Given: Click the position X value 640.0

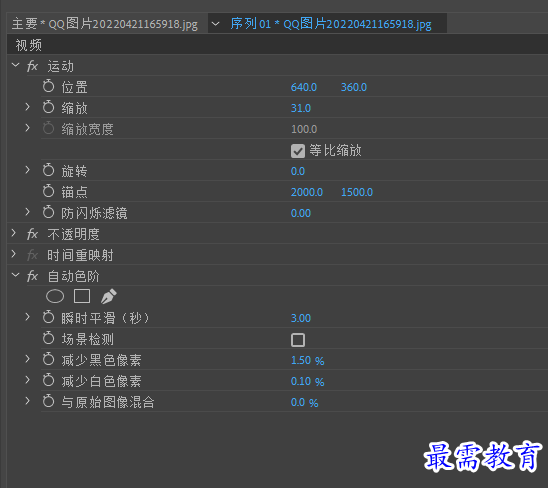Looking at the screenshot, I should coord(304,87).
